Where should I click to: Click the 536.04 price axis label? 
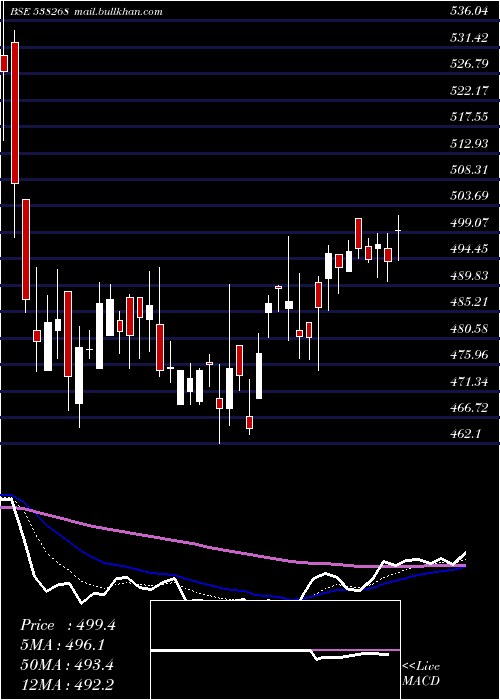[469, 12]
